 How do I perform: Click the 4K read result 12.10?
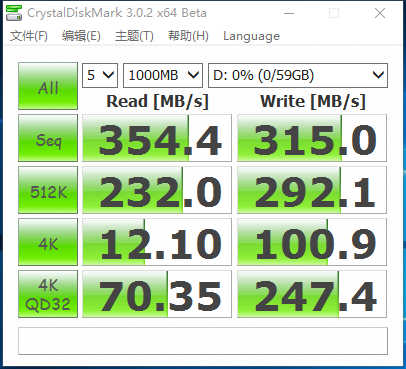click(x=157, y=242)
